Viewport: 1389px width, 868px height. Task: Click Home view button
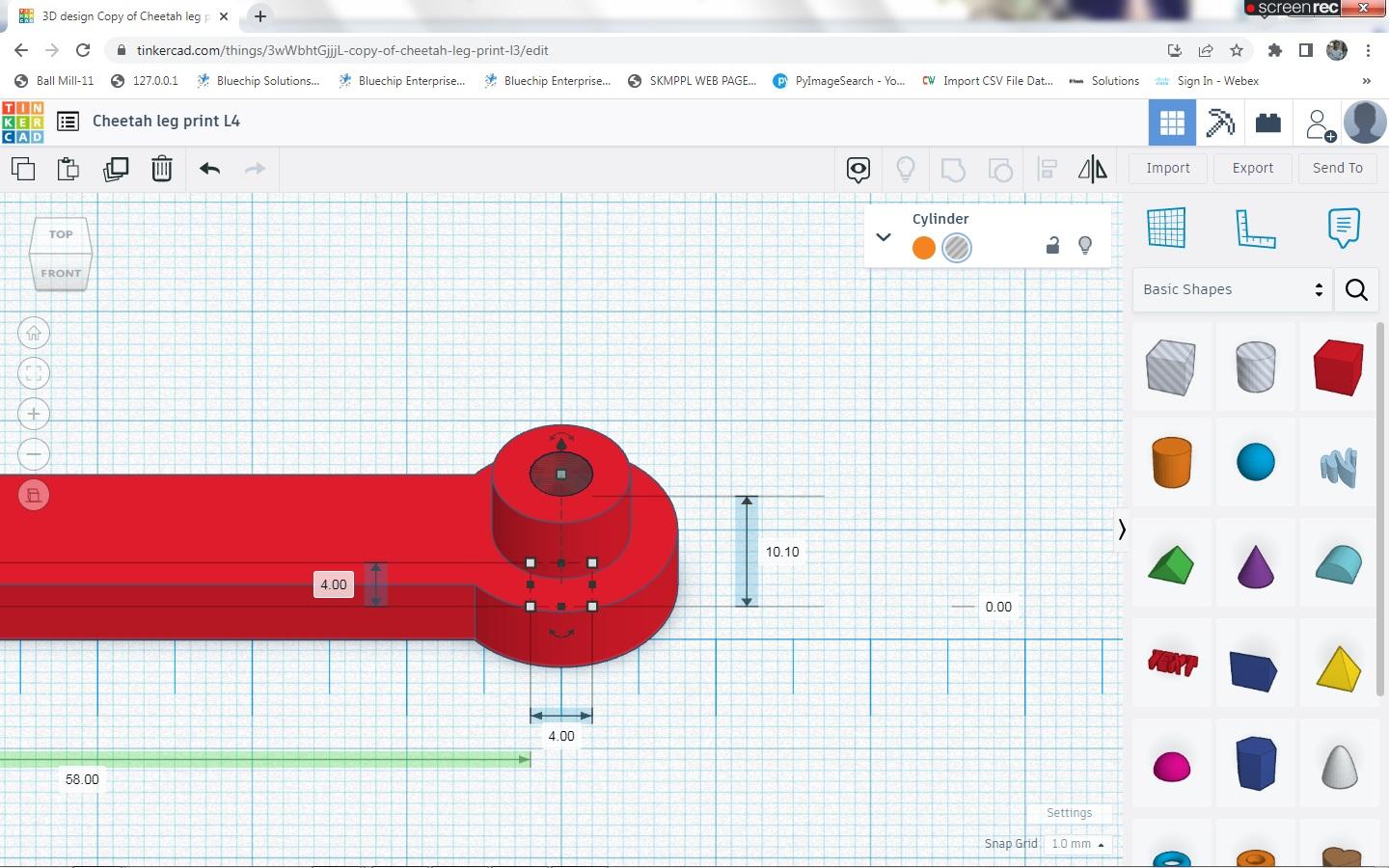tap(34, 334)
